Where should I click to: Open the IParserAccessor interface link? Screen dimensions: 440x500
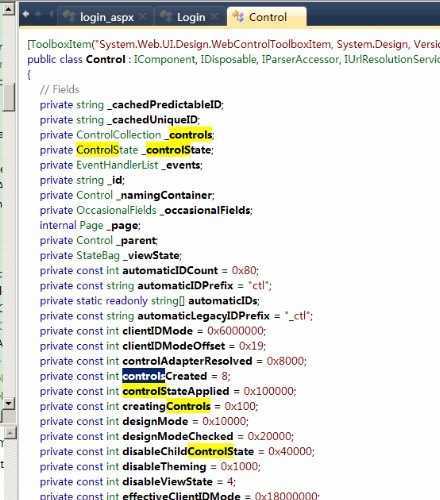300,59
